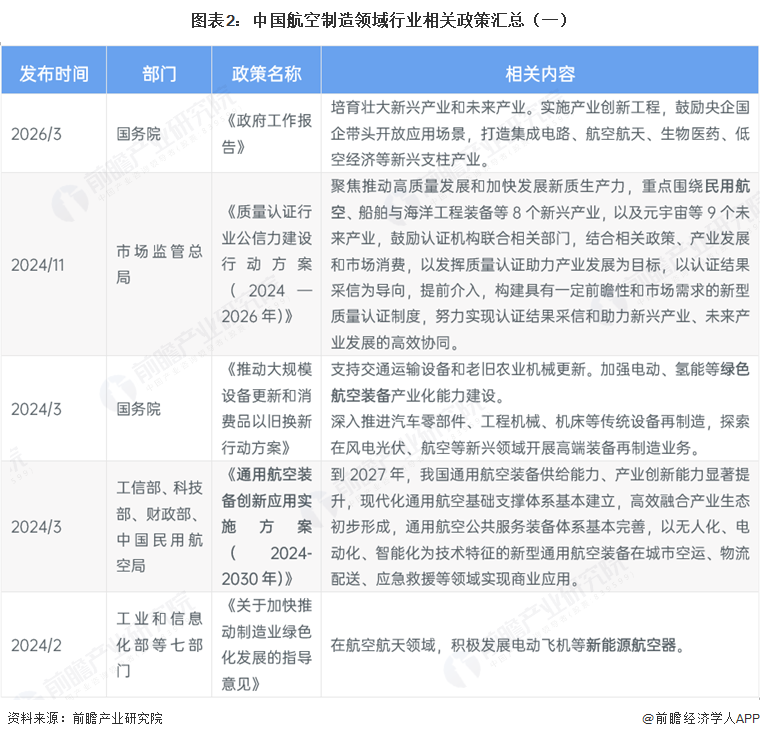Click the policy name 《政府工作报告》

tap(266, 134)
